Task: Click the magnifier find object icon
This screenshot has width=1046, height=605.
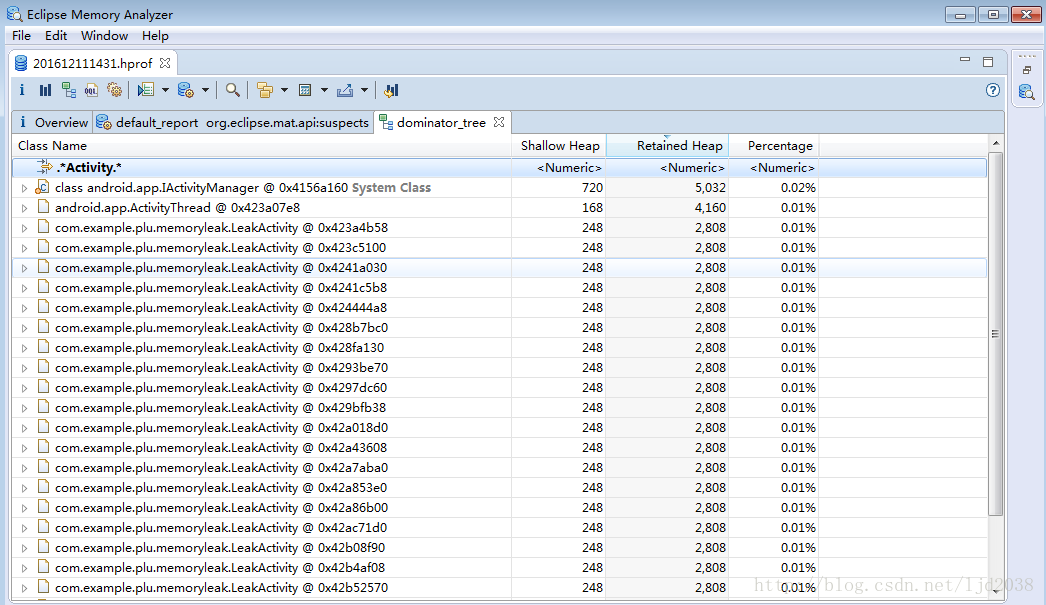Action: [232, 90]
